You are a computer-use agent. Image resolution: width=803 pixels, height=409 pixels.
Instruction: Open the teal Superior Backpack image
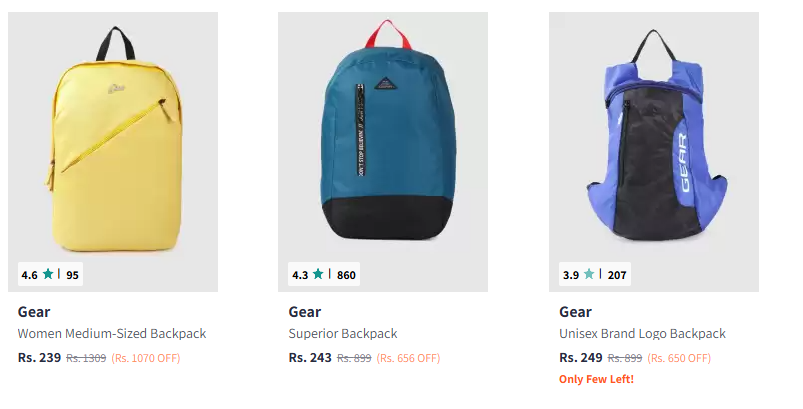tap(383, 152)
